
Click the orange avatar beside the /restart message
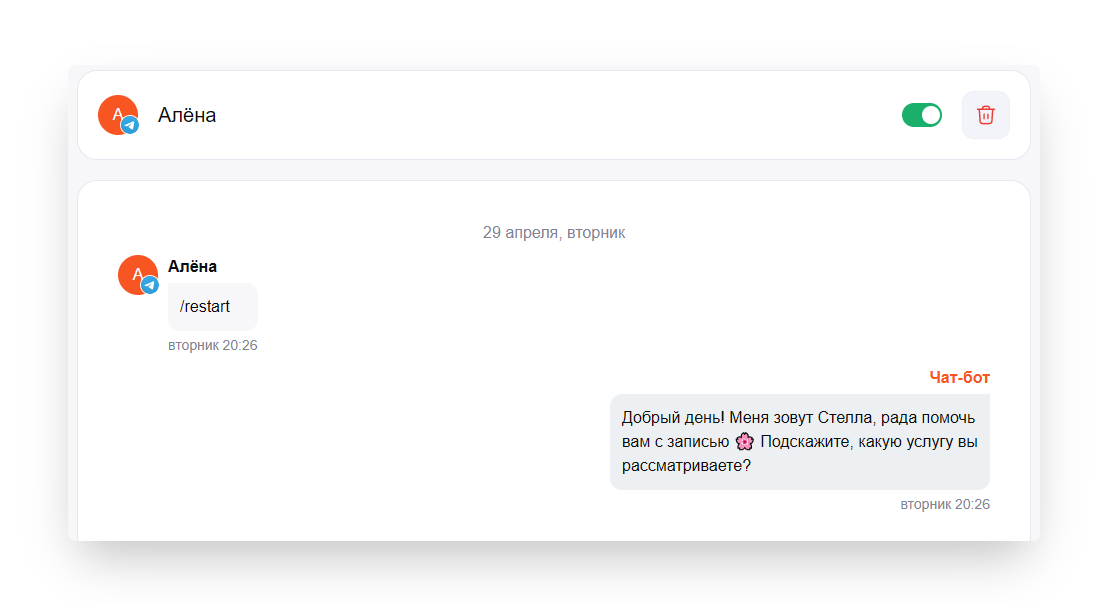click(137, 275)
